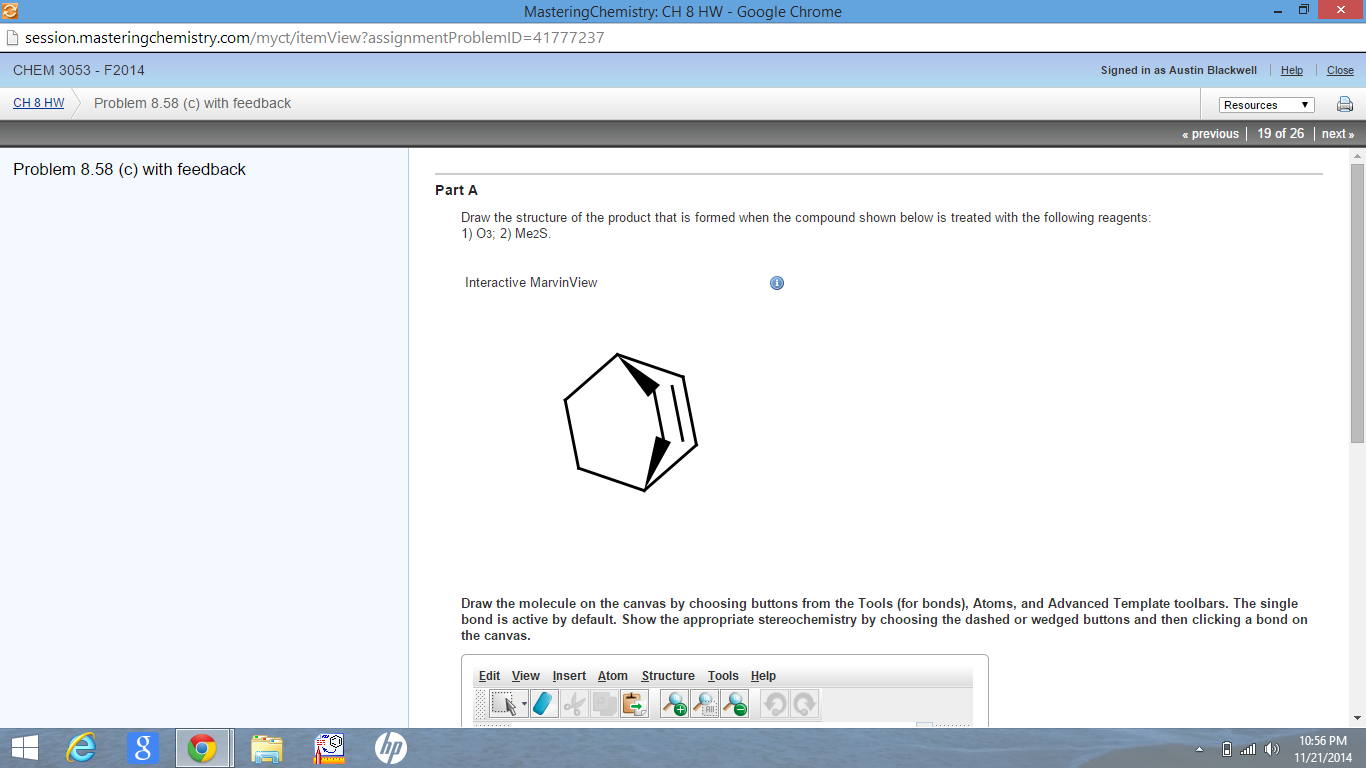Viewport: 1366px width, 768px height.
Task: Follow the CH 8 HW breadcrumb link
Action: (x=36, y=102)
